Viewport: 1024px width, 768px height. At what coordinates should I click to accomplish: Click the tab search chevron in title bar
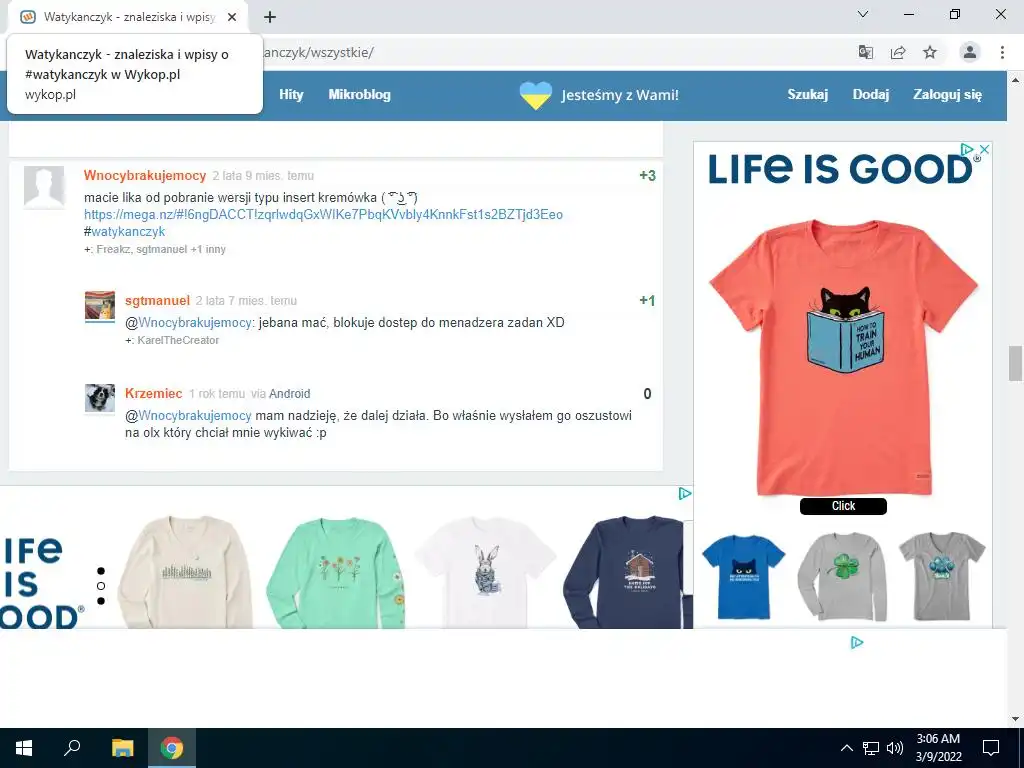coord(863,14)
